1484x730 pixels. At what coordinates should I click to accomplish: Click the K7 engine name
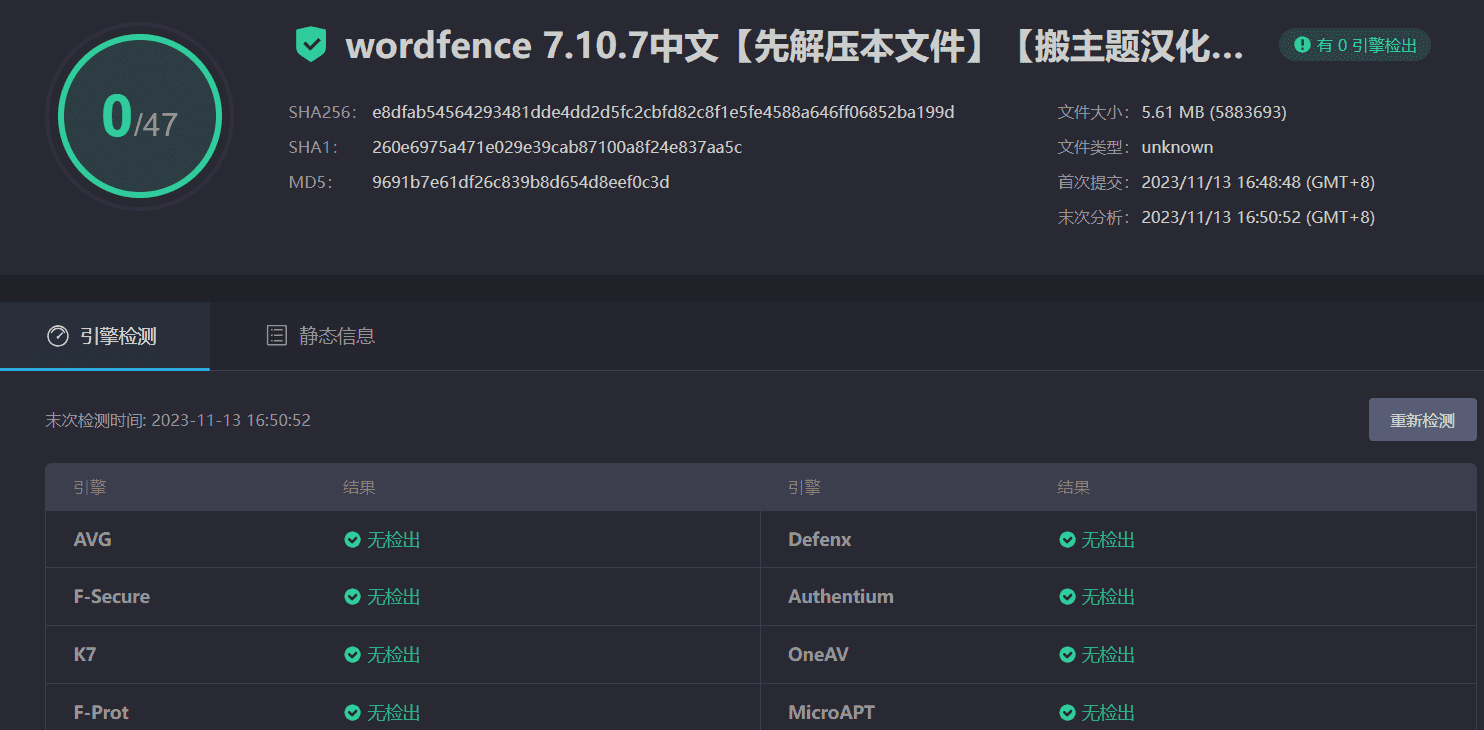point(85,655)
